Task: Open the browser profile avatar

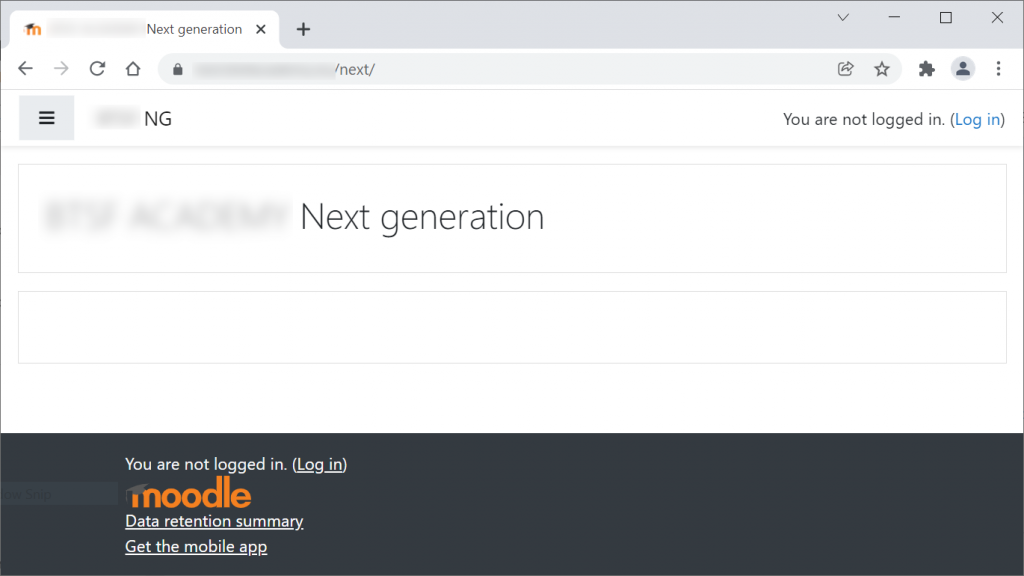Action: point(962,69)
